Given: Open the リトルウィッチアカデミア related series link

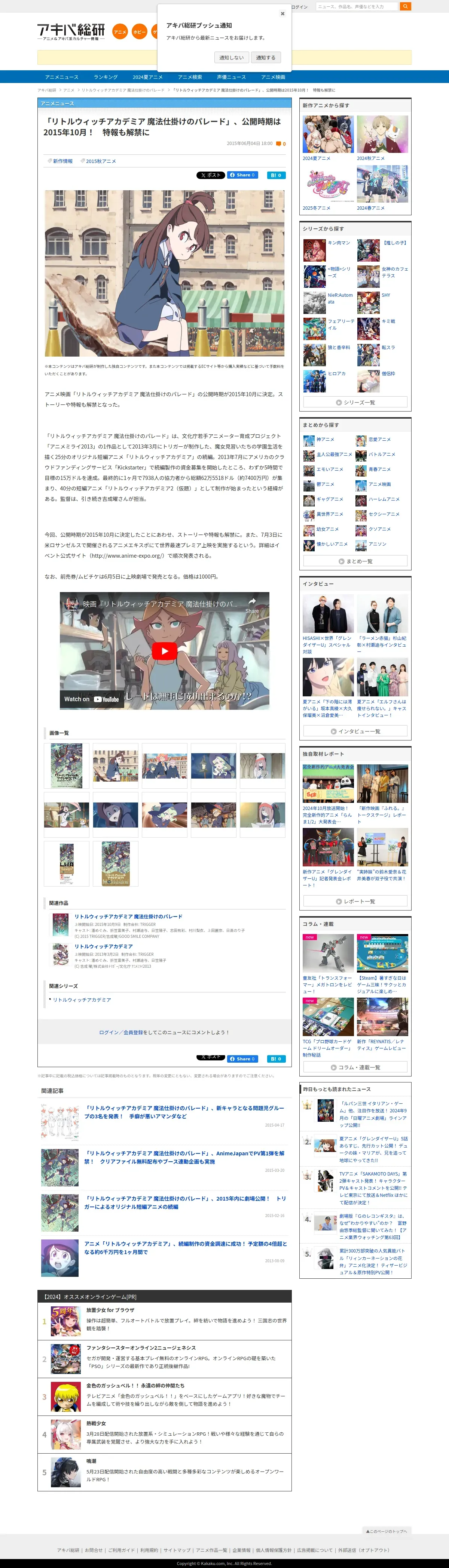Looking at the screenshot, I should pyautogui.click(x=82, y=1000).
